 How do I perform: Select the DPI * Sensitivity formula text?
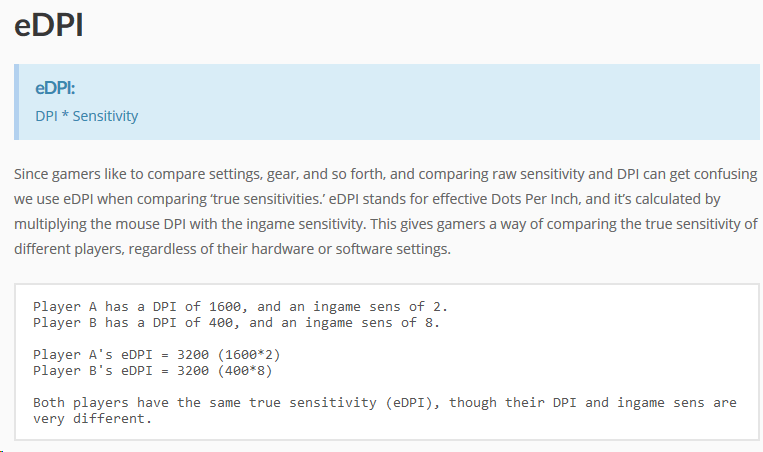[x=87, y=116]
